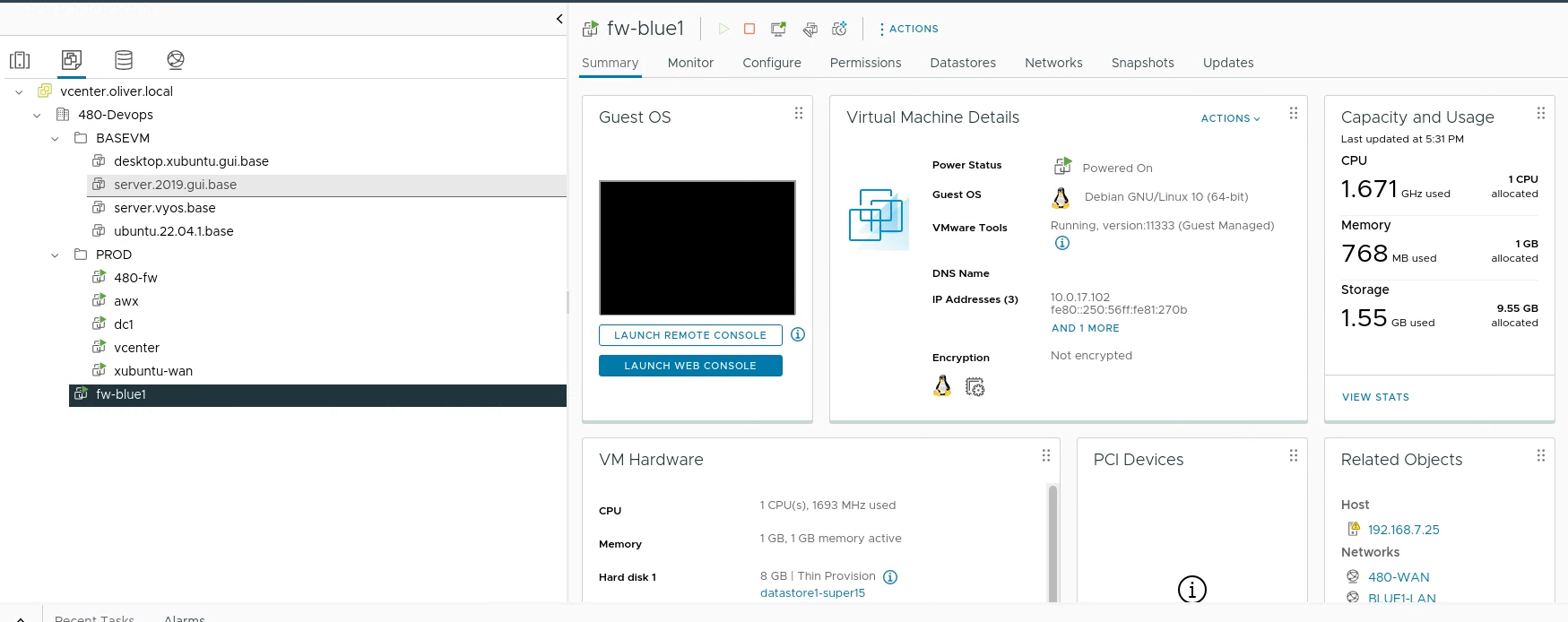Select vcenter VM in tree
1568x622 pixels.
click(x=136, y=348)
